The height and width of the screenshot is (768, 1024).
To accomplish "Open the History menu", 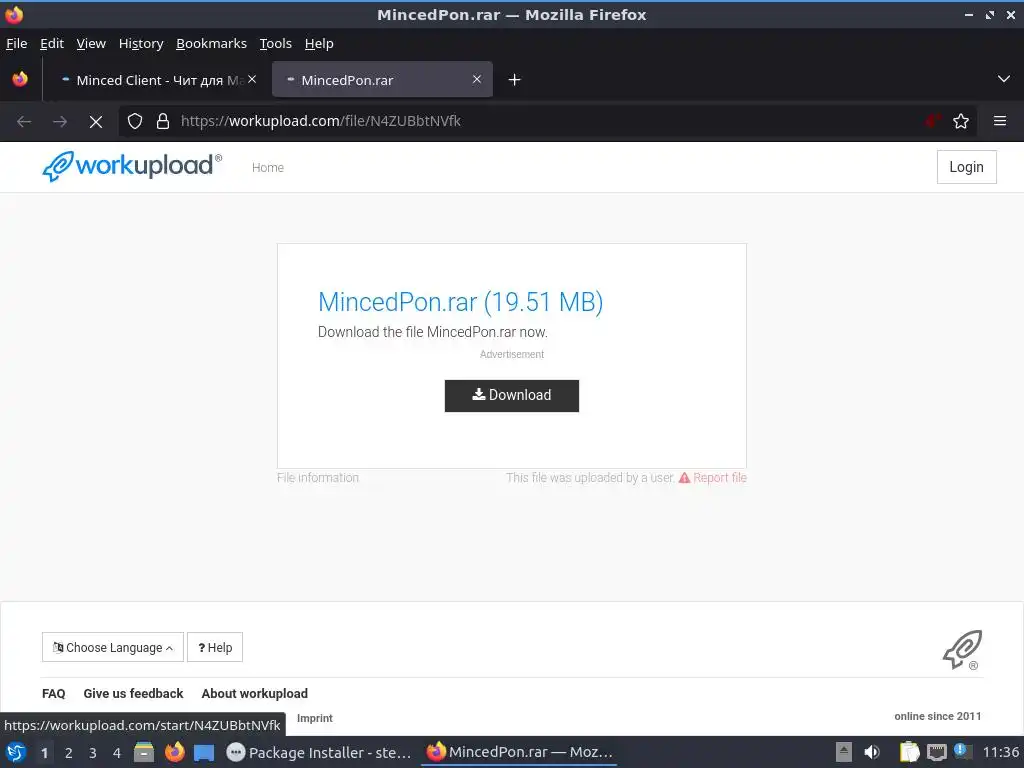I will click(141, 43).
